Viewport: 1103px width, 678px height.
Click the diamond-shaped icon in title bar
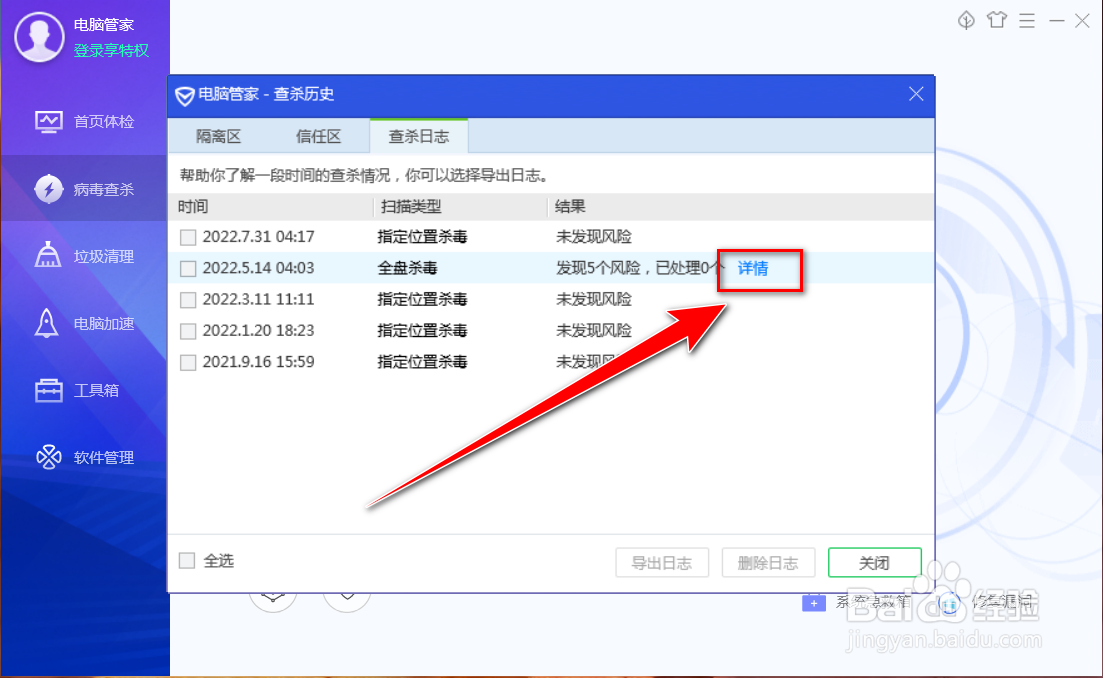click(x=967, y=20)
